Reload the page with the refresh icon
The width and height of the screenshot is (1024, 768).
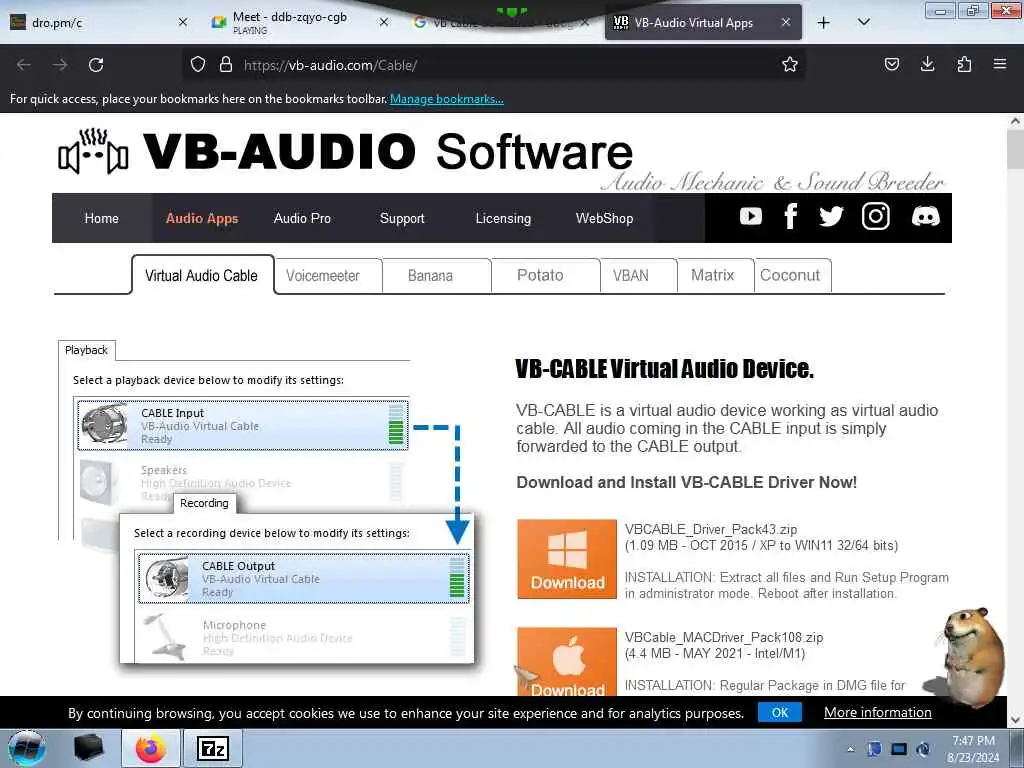click(96, 65)
